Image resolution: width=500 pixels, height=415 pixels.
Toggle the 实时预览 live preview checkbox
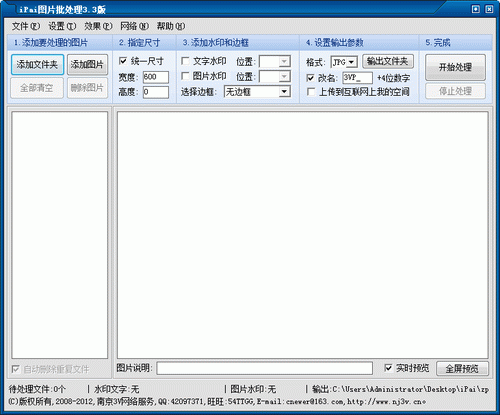(x=388, y=368)
